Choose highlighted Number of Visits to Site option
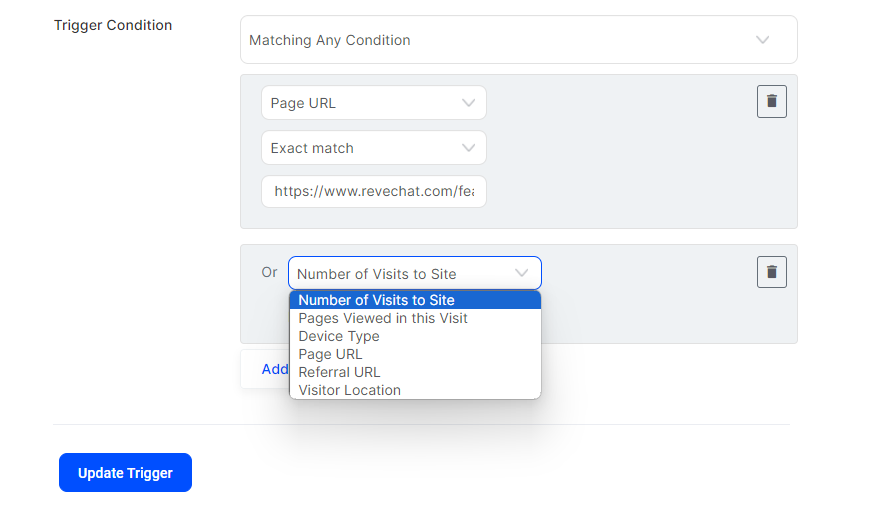The width and height of the screenshot is (888, 528). [415, 300]
